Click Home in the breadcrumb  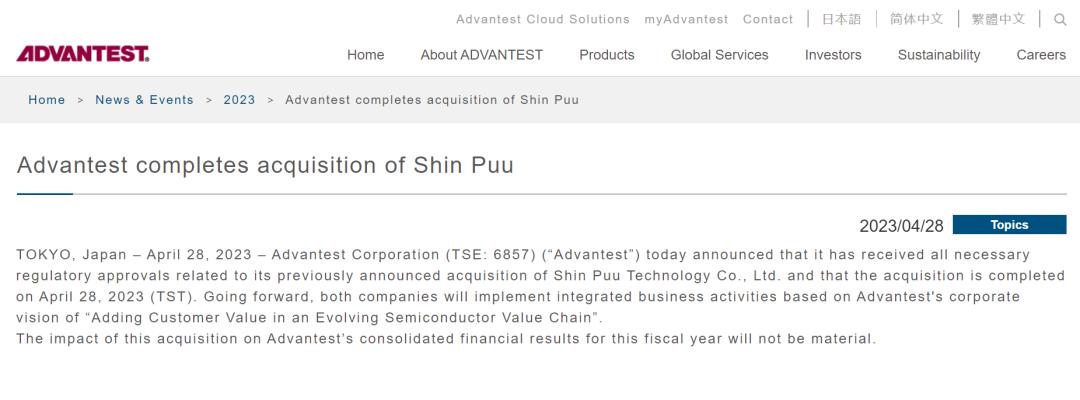(x=47, y=100)
